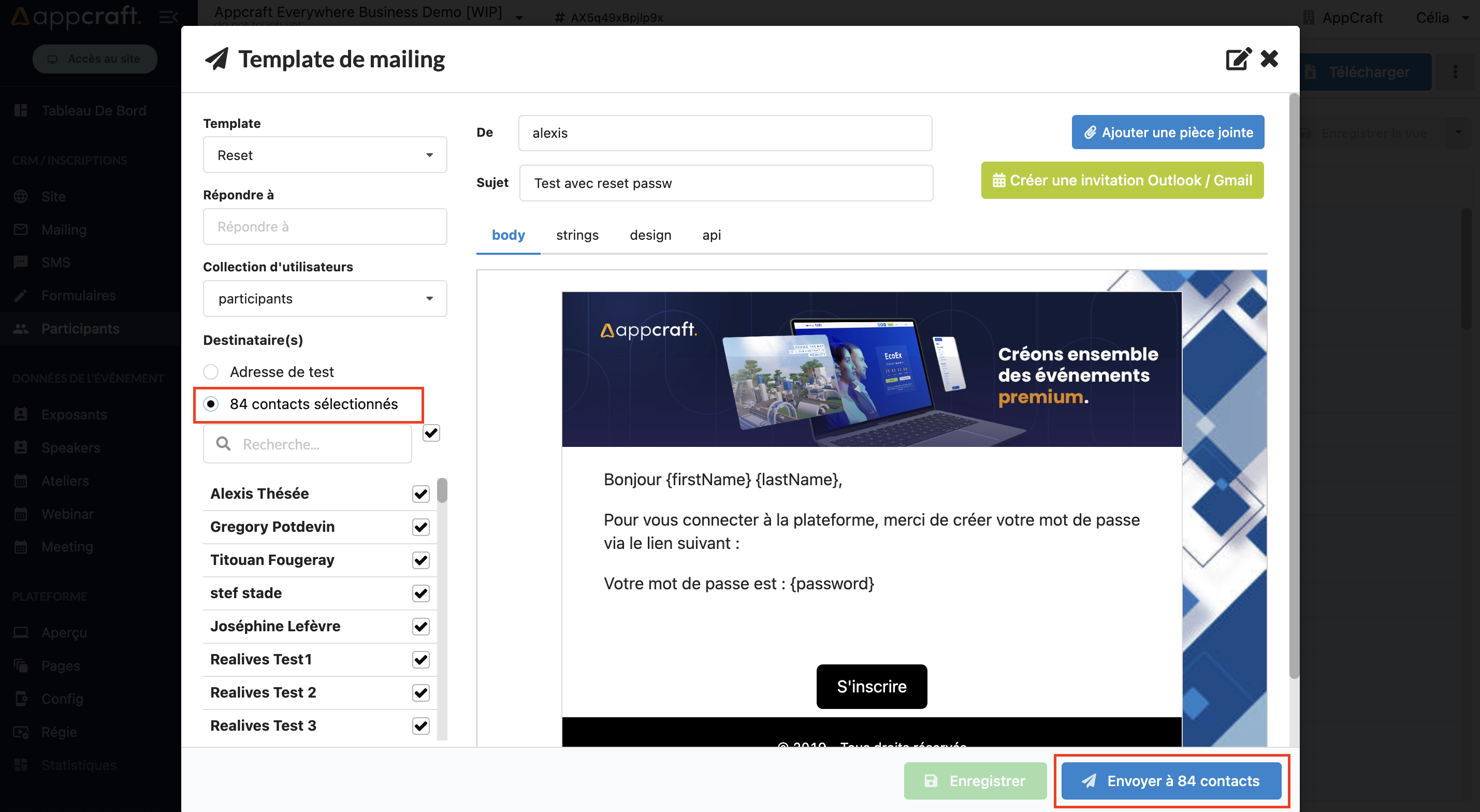The height and width of the screenshot is (812, 1480).
Task: Uncheck Joséphine Lefèvre recipient checkbox
Action: click(x=420, y=627)
